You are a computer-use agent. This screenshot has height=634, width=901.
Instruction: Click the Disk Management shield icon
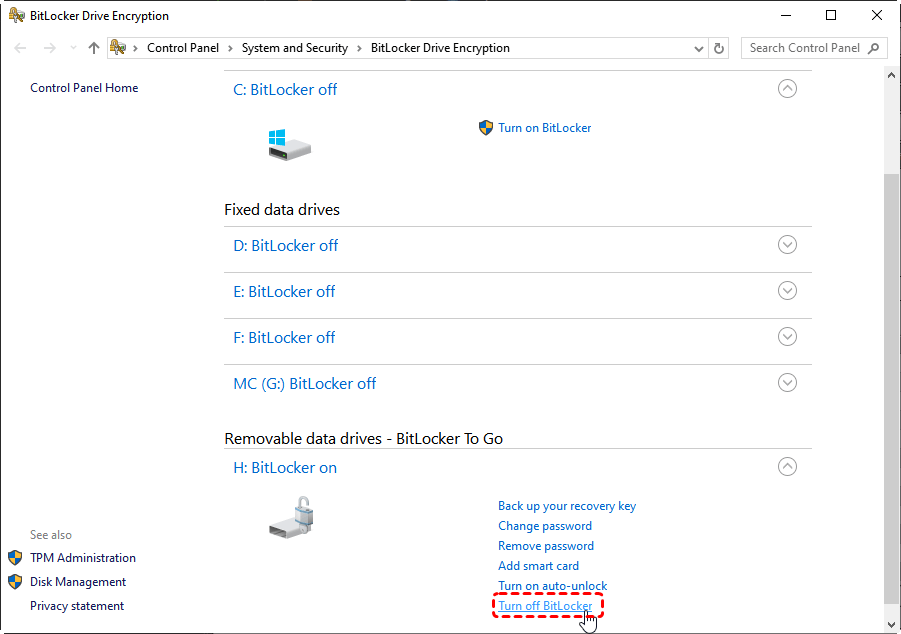15,582
